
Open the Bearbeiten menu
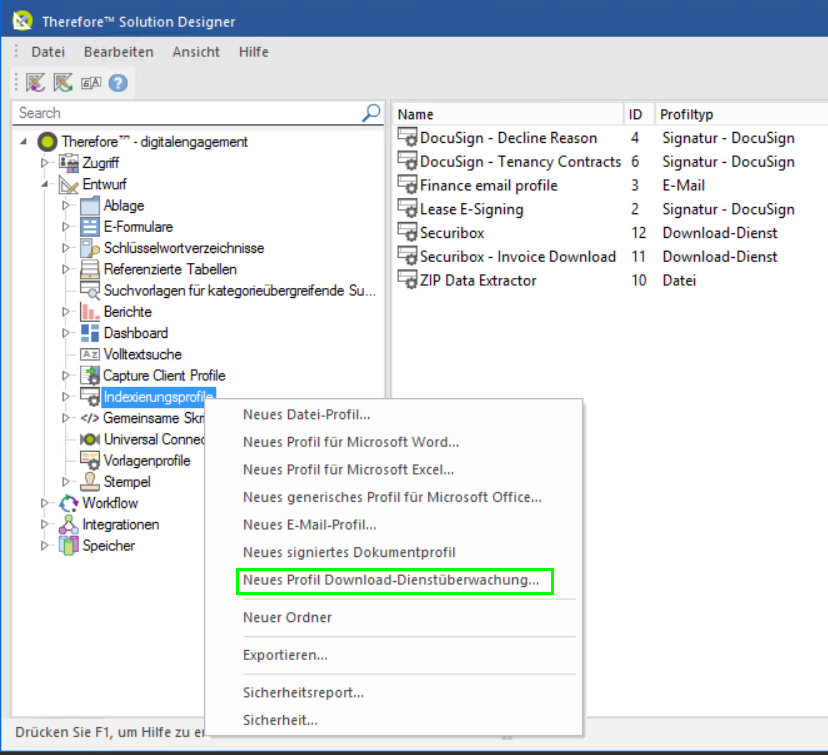[119, 52]
